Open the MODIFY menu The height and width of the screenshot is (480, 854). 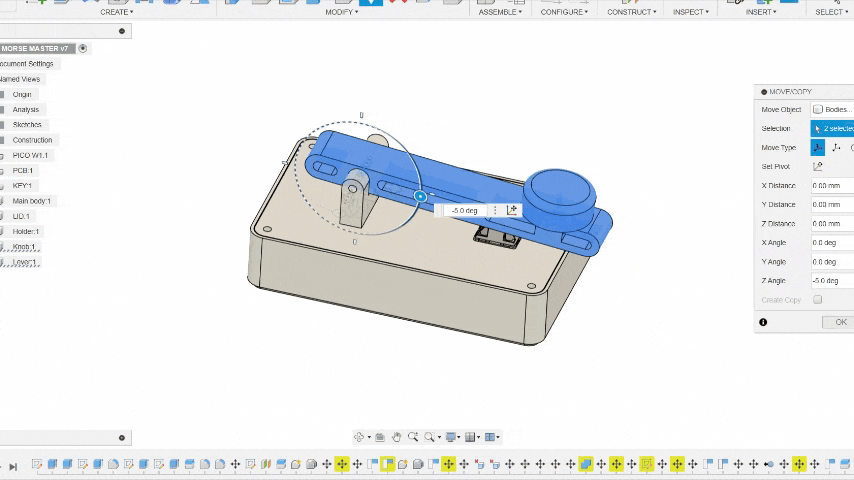pos(341,12)
